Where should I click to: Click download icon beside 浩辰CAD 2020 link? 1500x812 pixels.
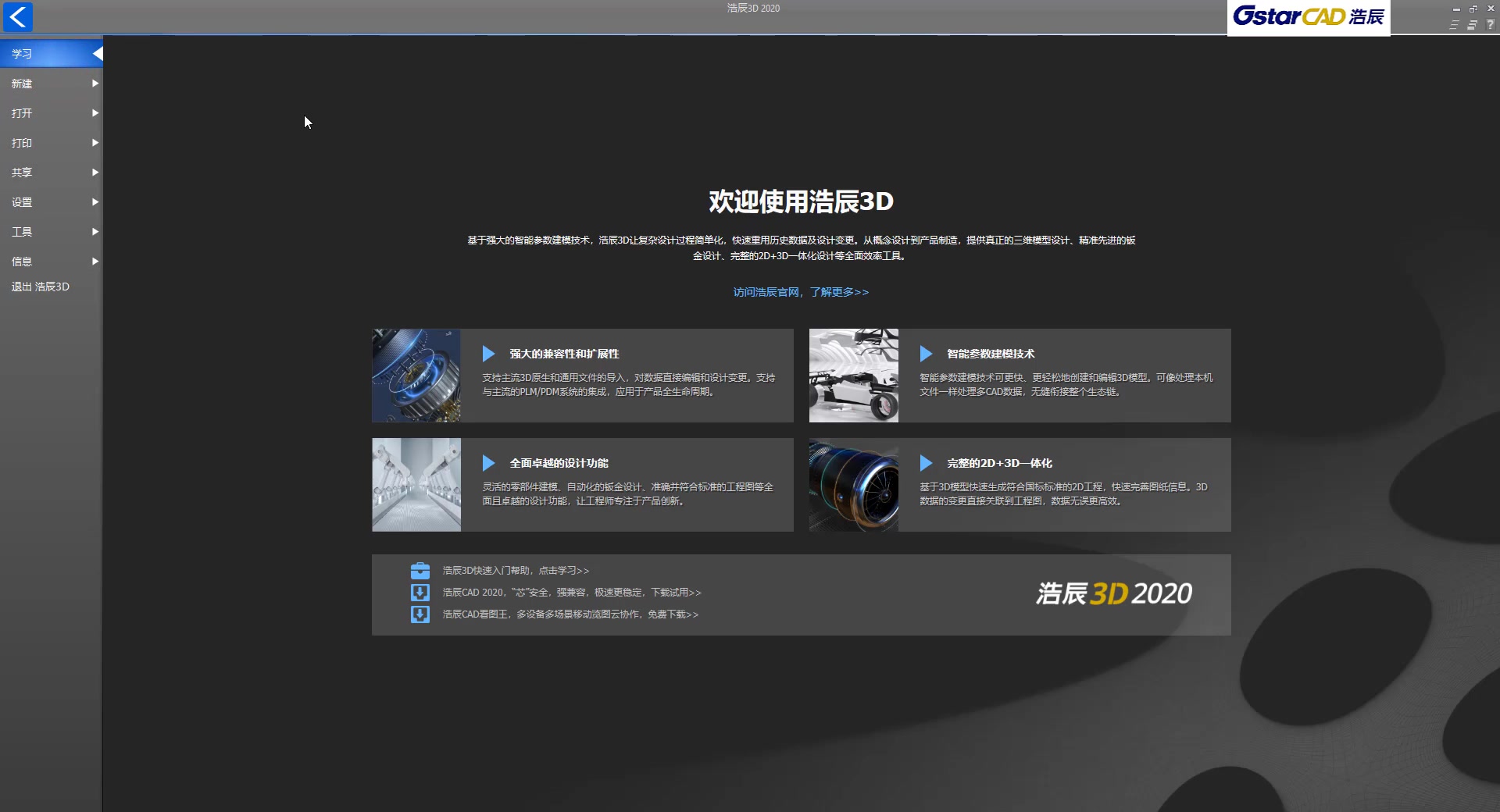click(x=420, y=593)
